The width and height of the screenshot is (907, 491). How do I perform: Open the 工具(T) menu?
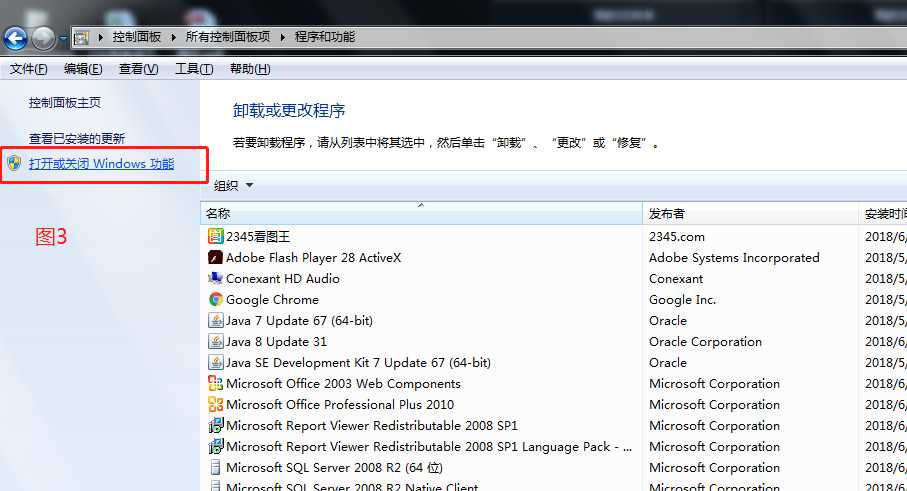pyautogui.click(x=194, y=69)
